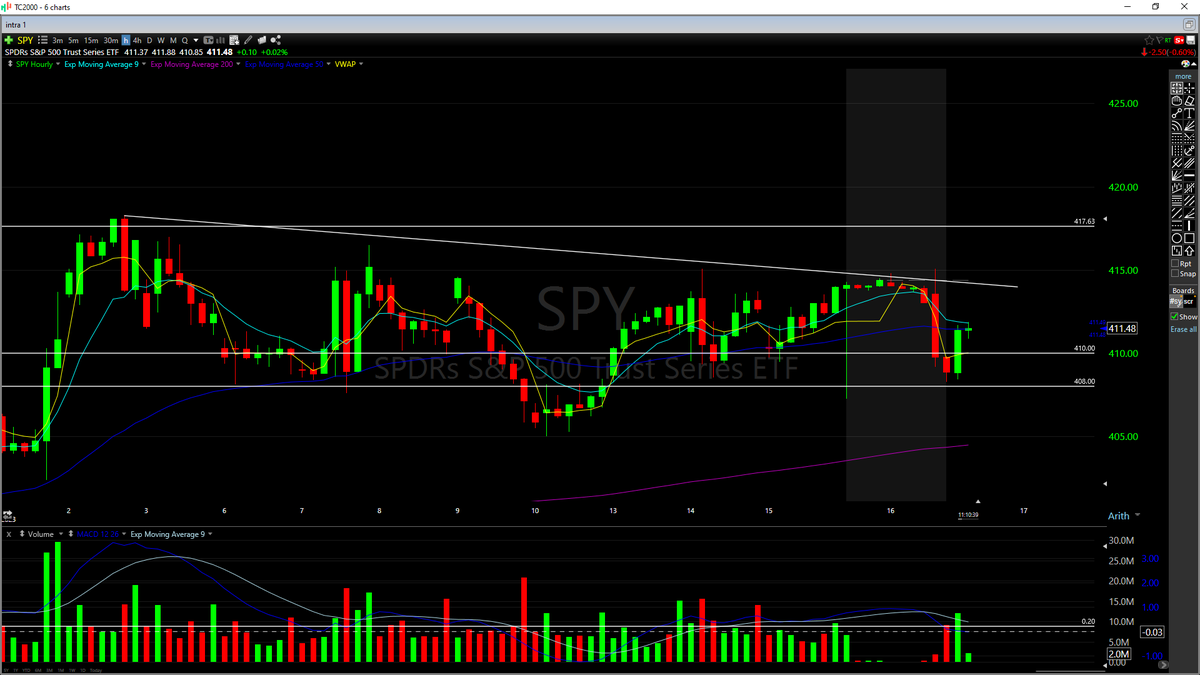Select the vertical line drawing tool
This screenshot has width=1200, height=675.
pyautogui.click(x=1189, y=225)
